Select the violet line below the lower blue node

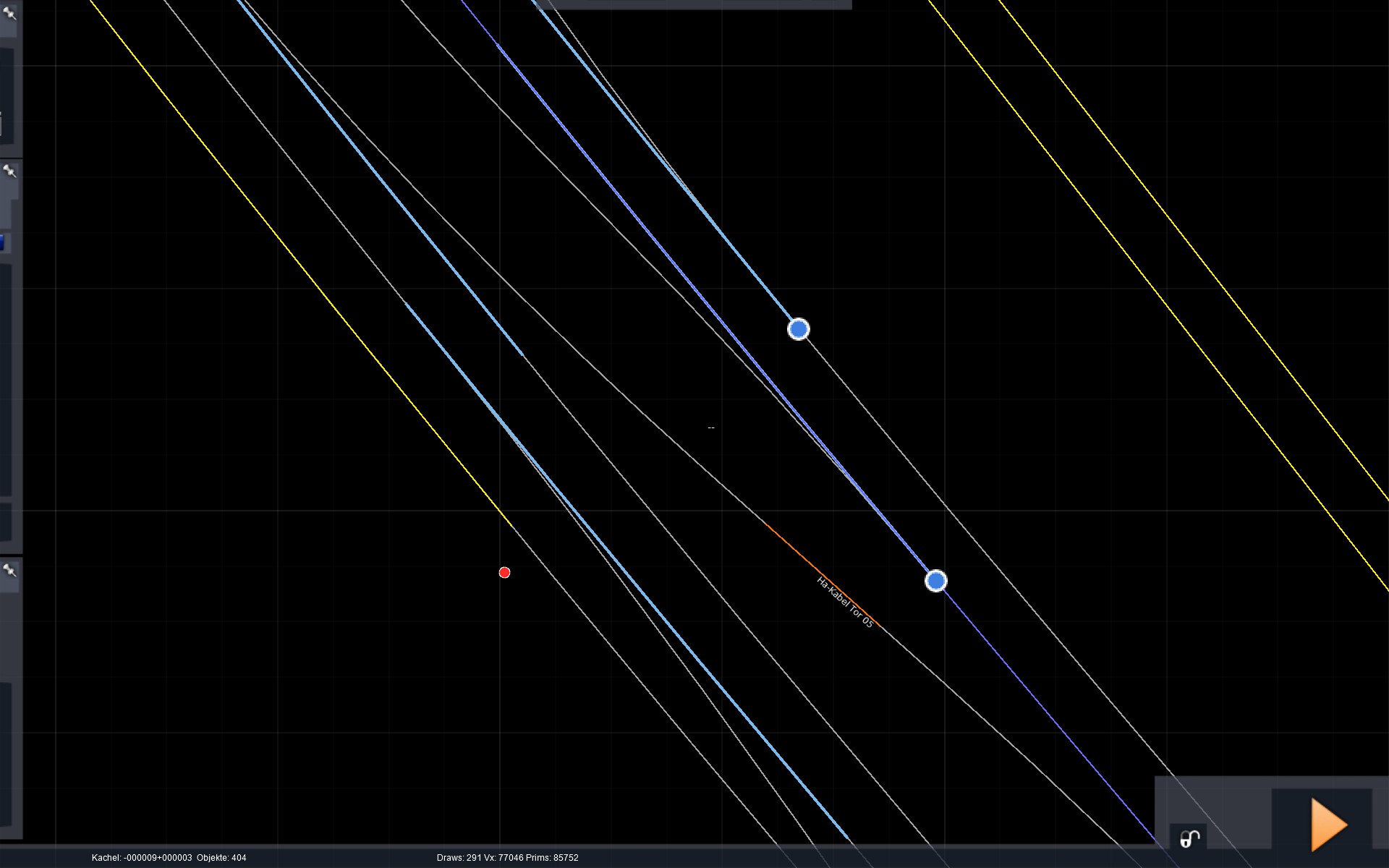[1049, 715]
